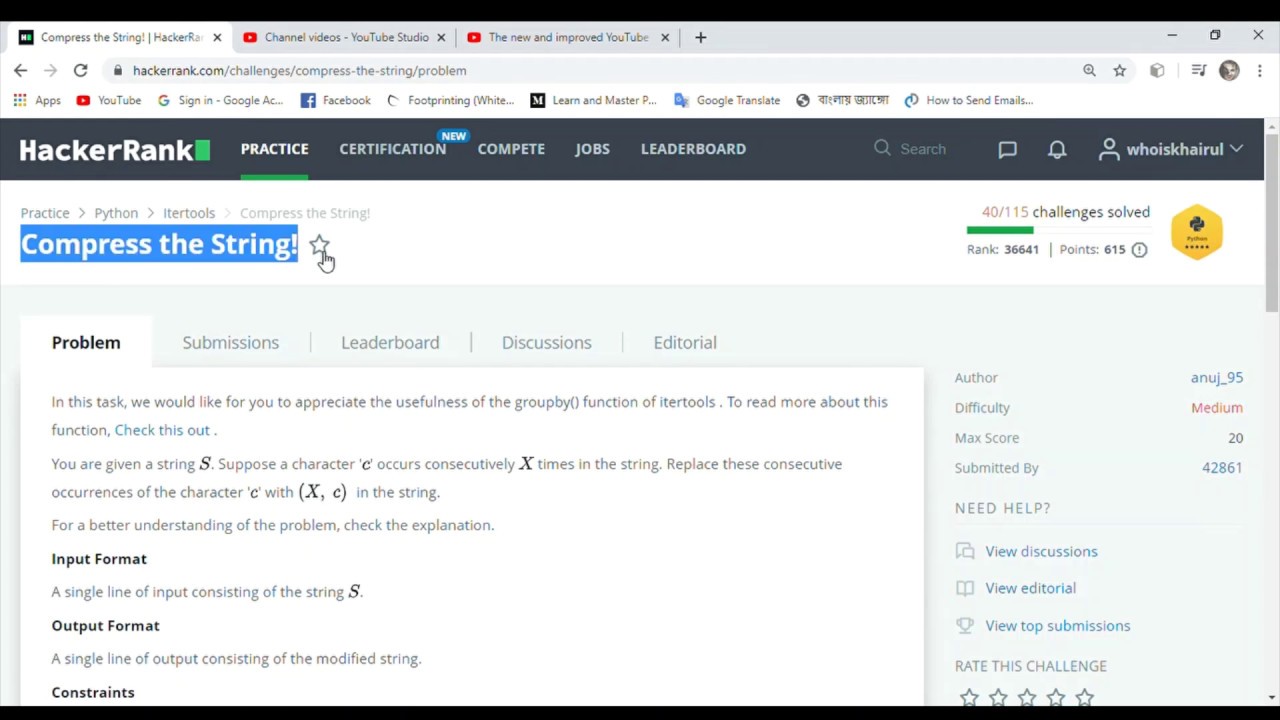Open the COMPETE menu item
Viewport: 1280px width, 720px height.
point(511,149)
